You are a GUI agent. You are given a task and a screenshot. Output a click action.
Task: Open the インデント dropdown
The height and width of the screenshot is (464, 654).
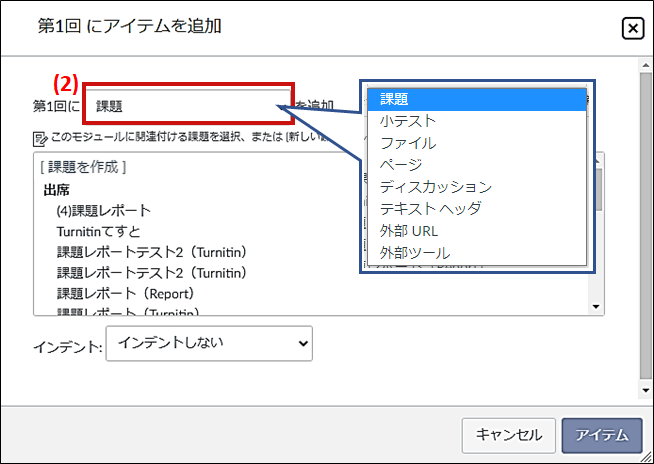208,343
